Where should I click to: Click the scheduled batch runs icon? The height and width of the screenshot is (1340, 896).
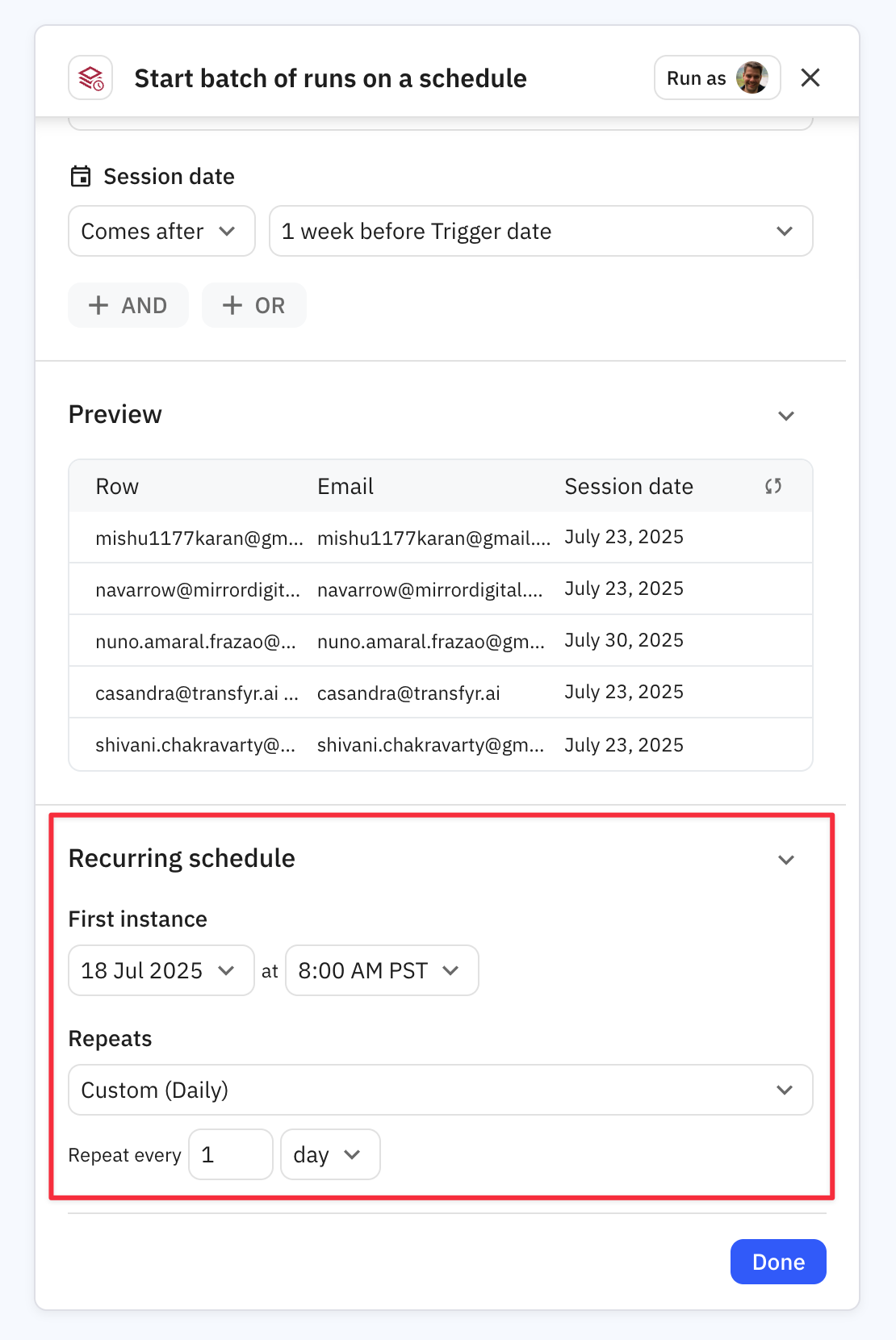[x=90, y=78]
